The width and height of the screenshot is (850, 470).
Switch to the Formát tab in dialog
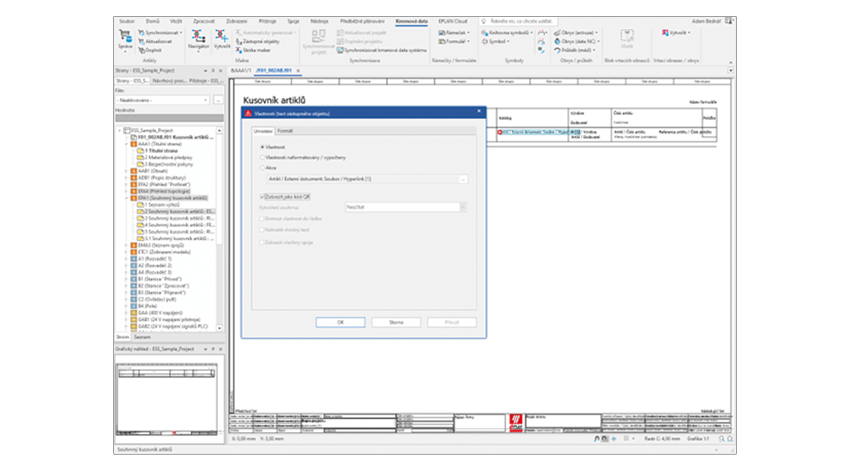click(x=285, y=131)
